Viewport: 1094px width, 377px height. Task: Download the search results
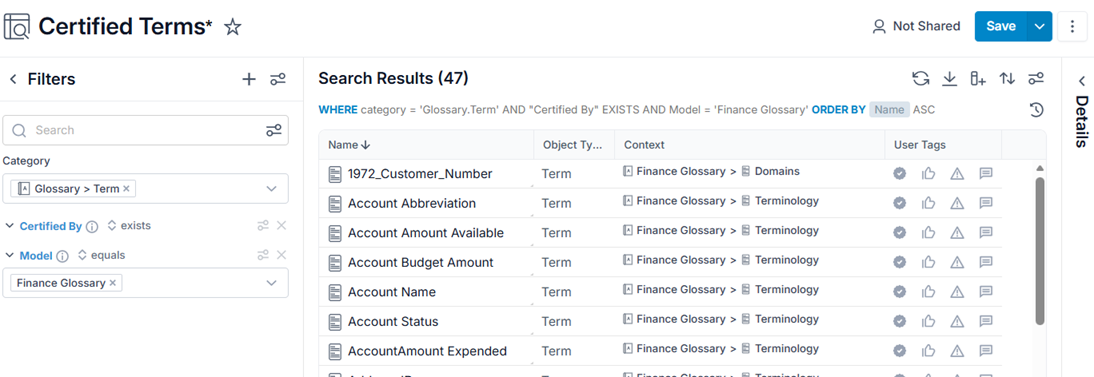949,78
